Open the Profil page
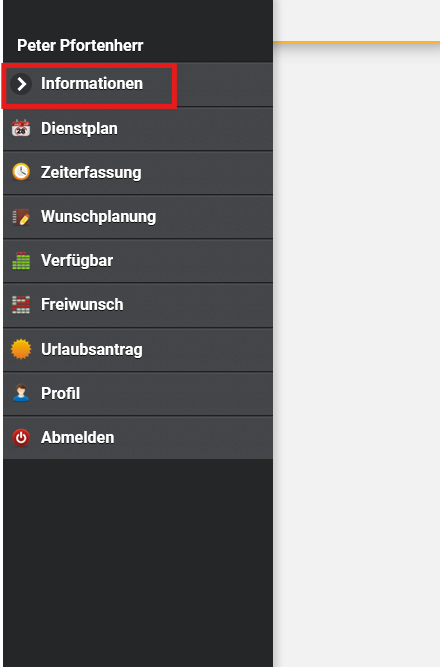Viewport: 440px width, 667px height. 138,393
